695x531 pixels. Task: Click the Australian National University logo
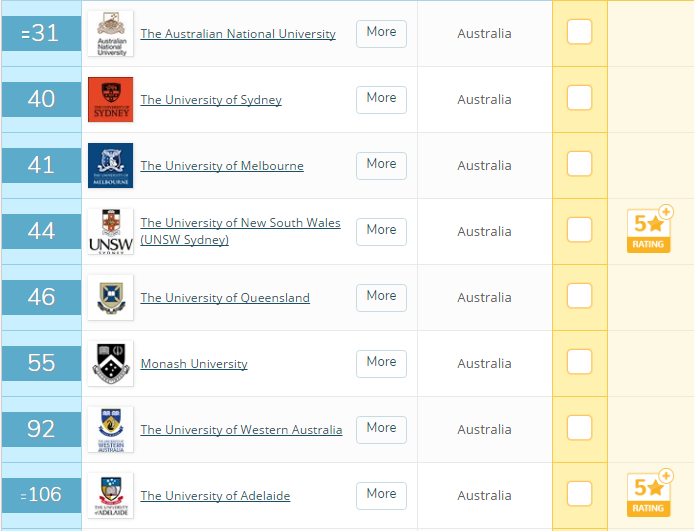coord(110,33)
